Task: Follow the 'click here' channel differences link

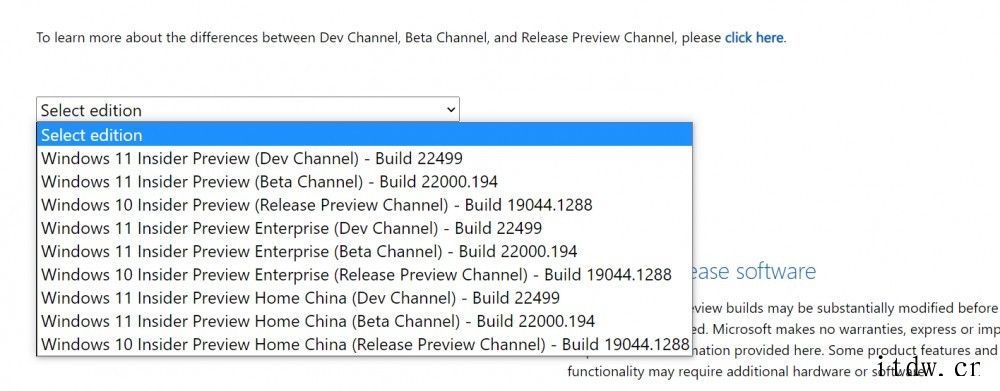Action: [x=754, y=38]
